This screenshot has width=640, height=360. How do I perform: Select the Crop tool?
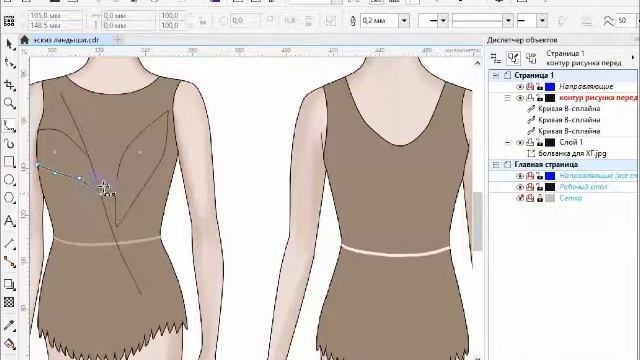9,84
